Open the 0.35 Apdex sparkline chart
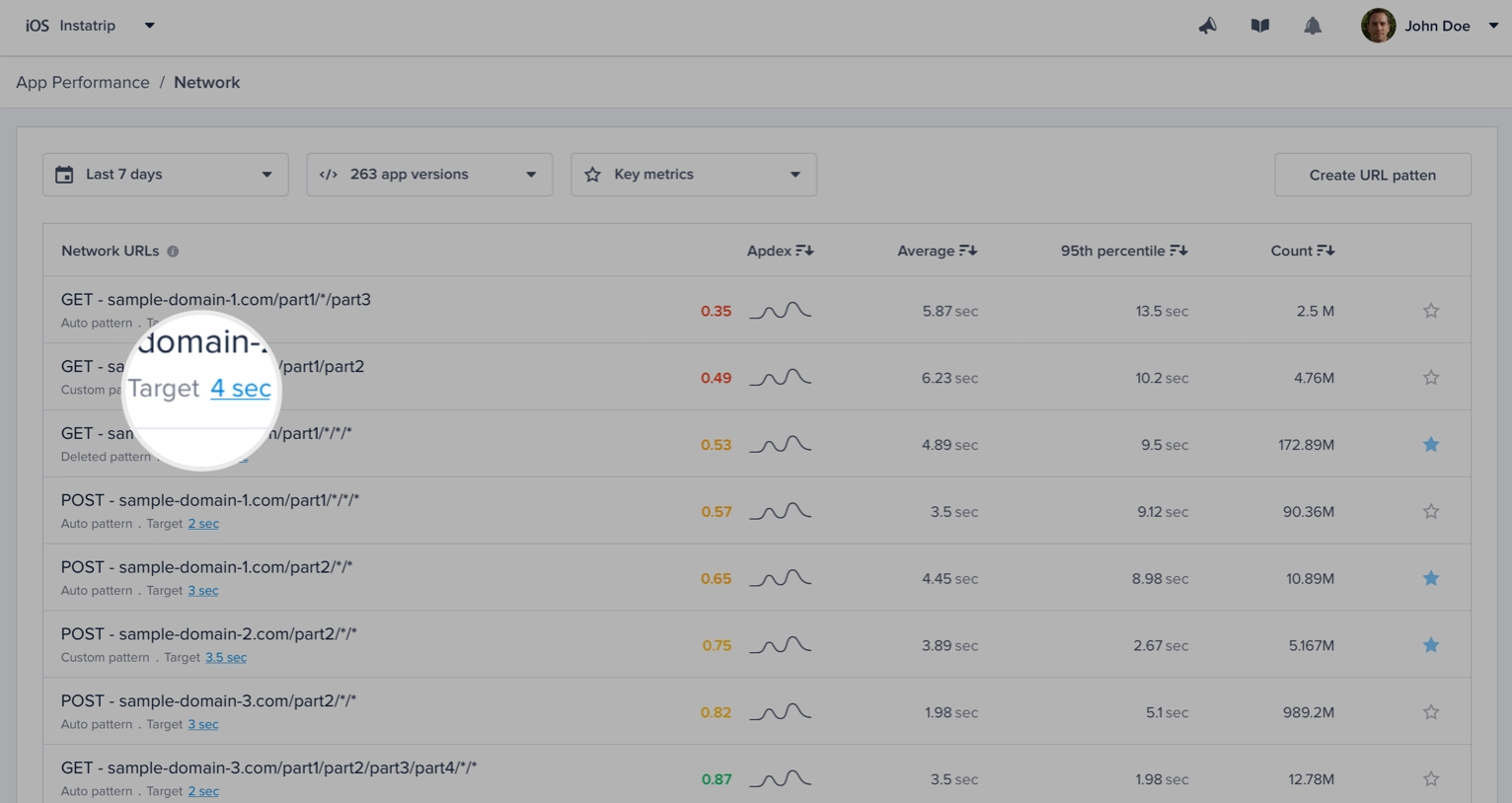Image resolution: width=1512 pixels, height=803 pixels. click(x=780, y=311)
